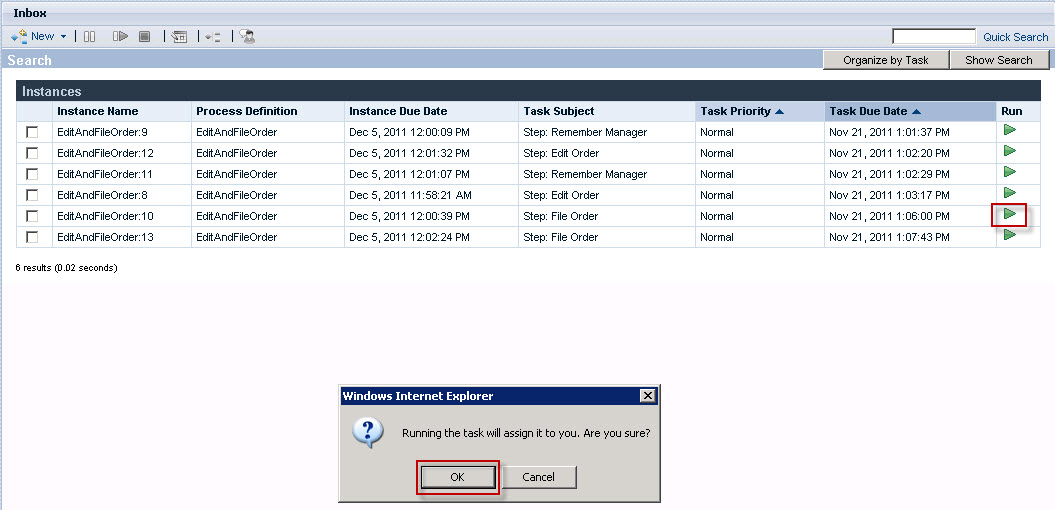Check the box for EditAndFileOrder:13
The width and height of the screenshot is (1055, 510).
(32, 237)
